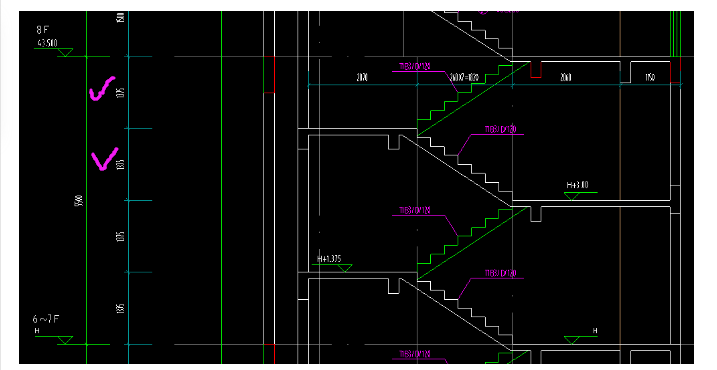Click the magenta TB3 label beside 260x7=1820
The width and height of the screenshot is (717, 370).
pyautogui.click(x=414, y=67)
